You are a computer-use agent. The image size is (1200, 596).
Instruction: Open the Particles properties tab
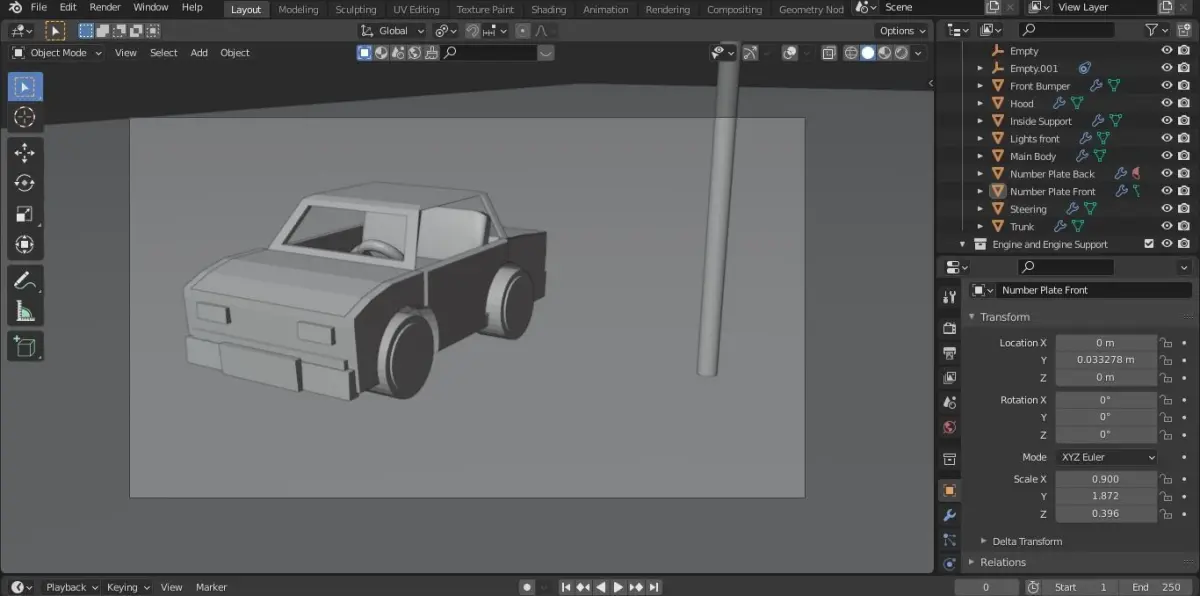pos(949,540)
